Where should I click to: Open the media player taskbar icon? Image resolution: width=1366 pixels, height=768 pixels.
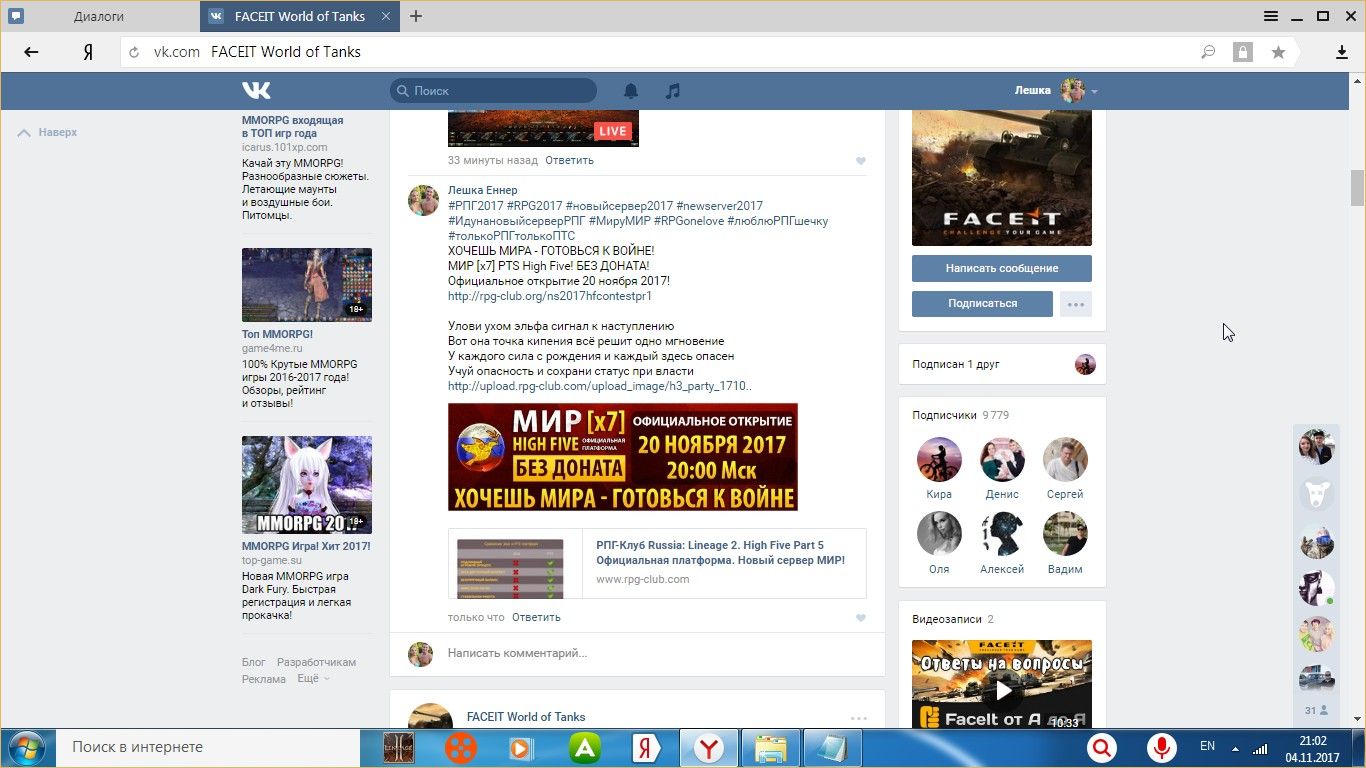coord(520,748)
